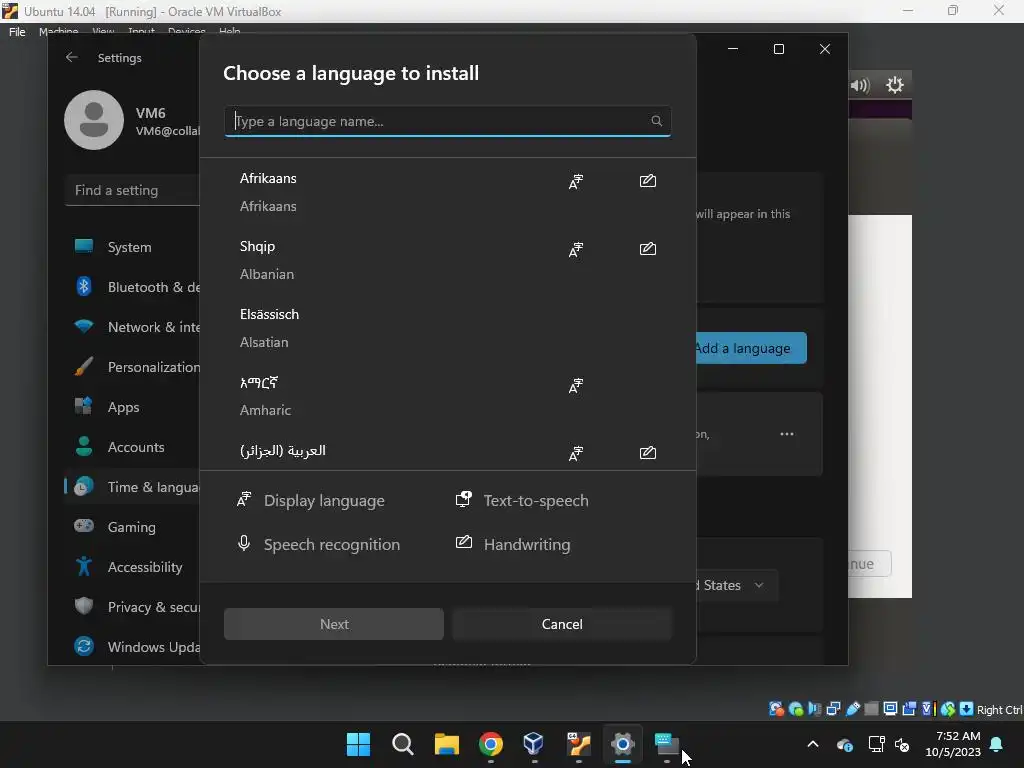The height and width of the screenshot is (768, 1024).
Task: Click the Speech recognition microphone icon
Action: (244, 543)
